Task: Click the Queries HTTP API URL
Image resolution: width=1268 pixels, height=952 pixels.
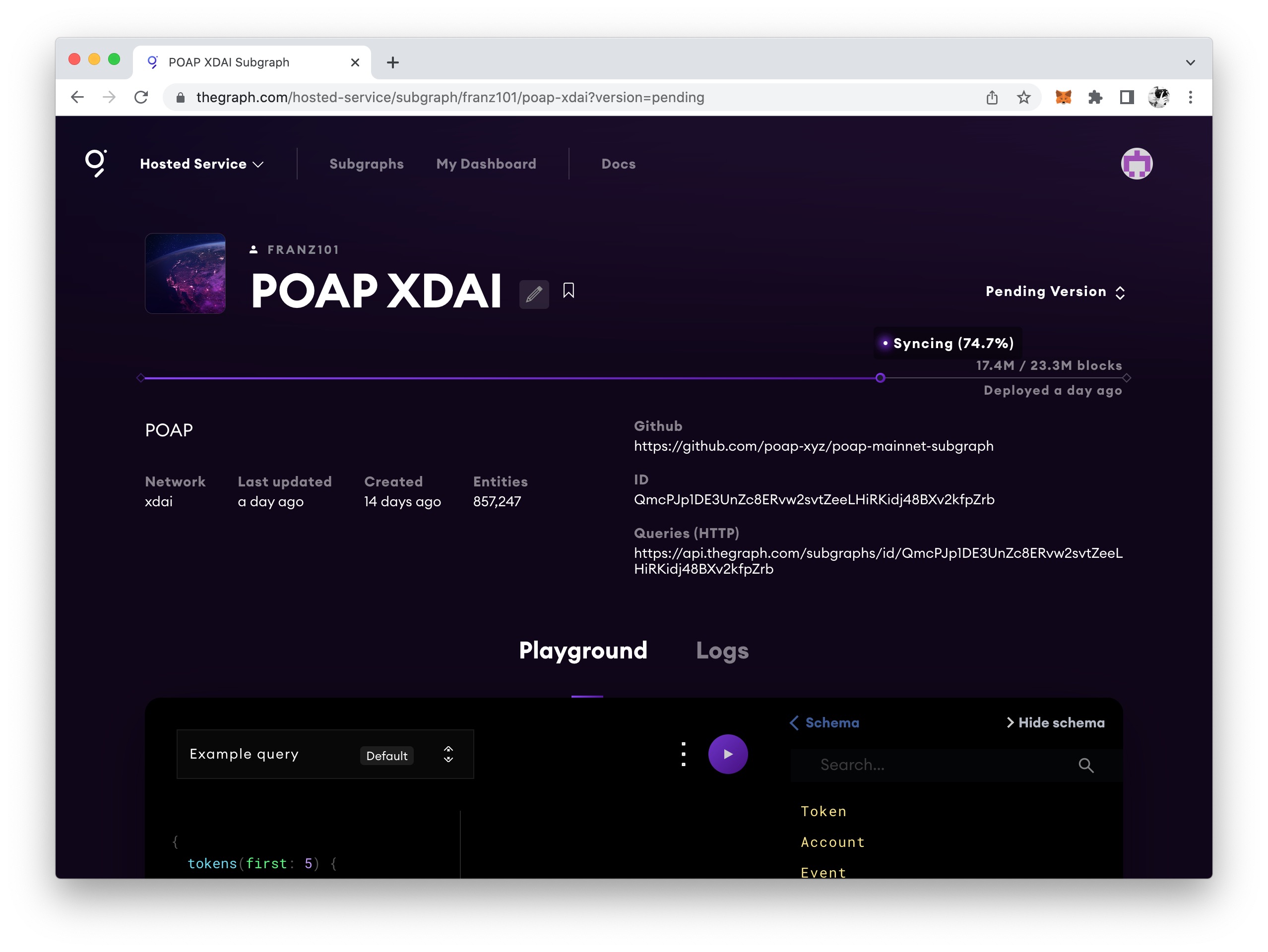Action: click(878, 561)
